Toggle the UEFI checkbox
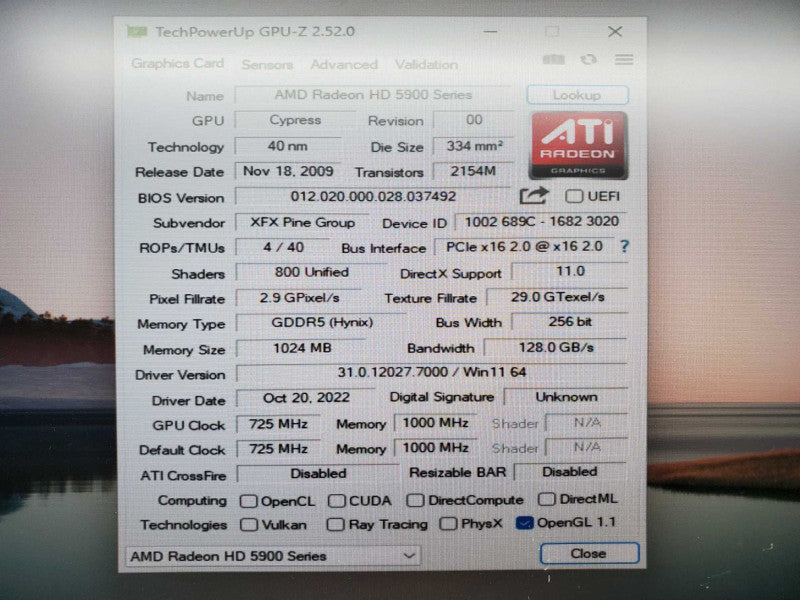 click(x=574, y=196)
